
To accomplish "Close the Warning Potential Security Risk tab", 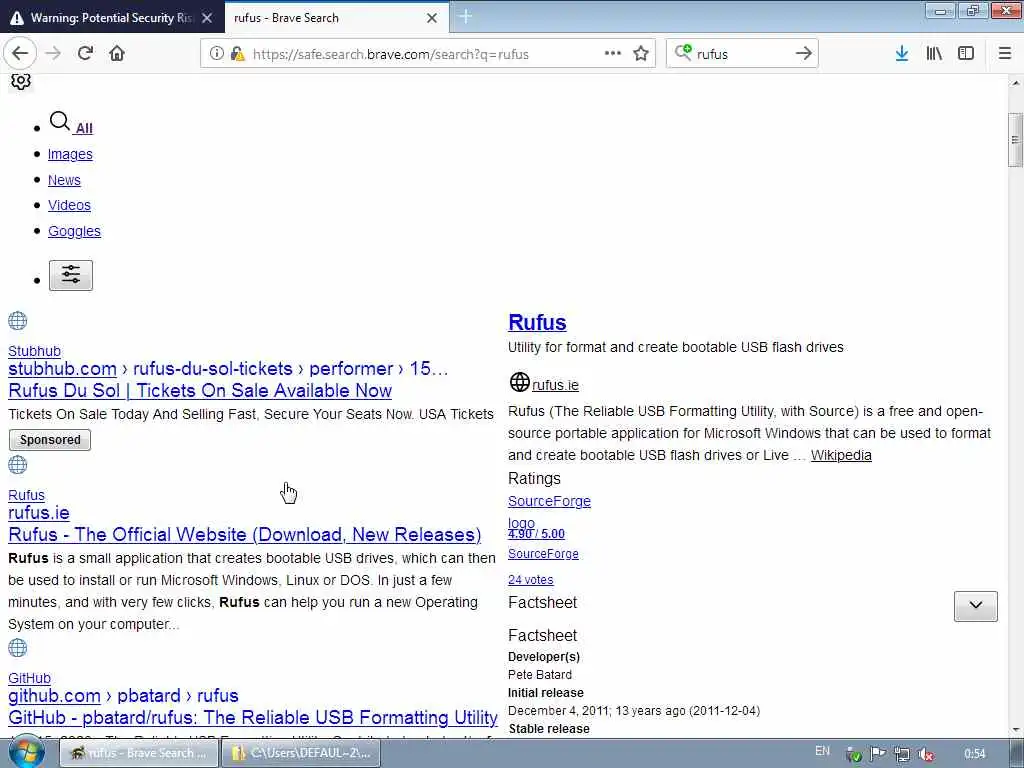I will 207,18.
